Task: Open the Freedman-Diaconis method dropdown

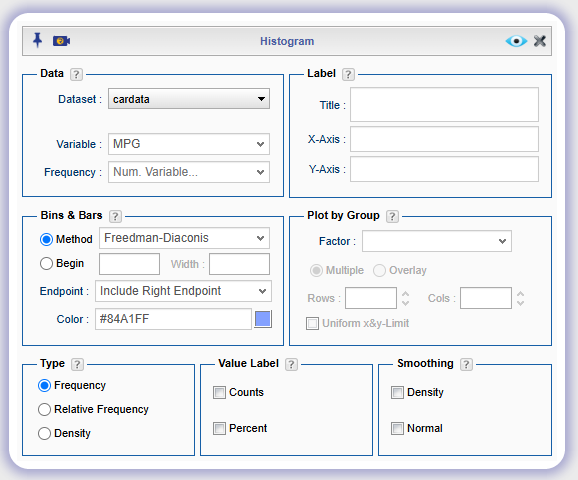Action: [x=184, y=238]
